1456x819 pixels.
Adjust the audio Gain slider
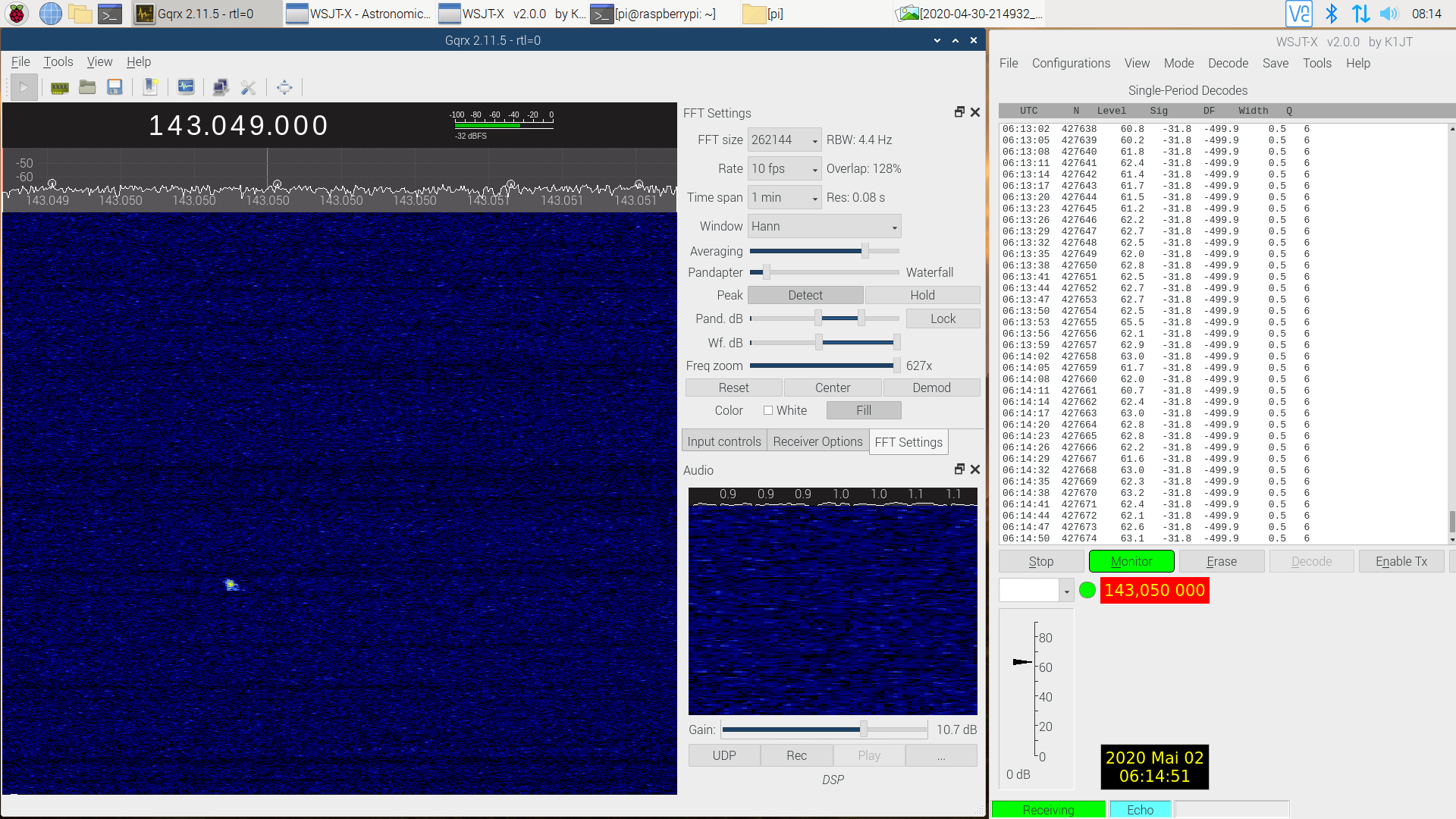click(x=824, y=730)
